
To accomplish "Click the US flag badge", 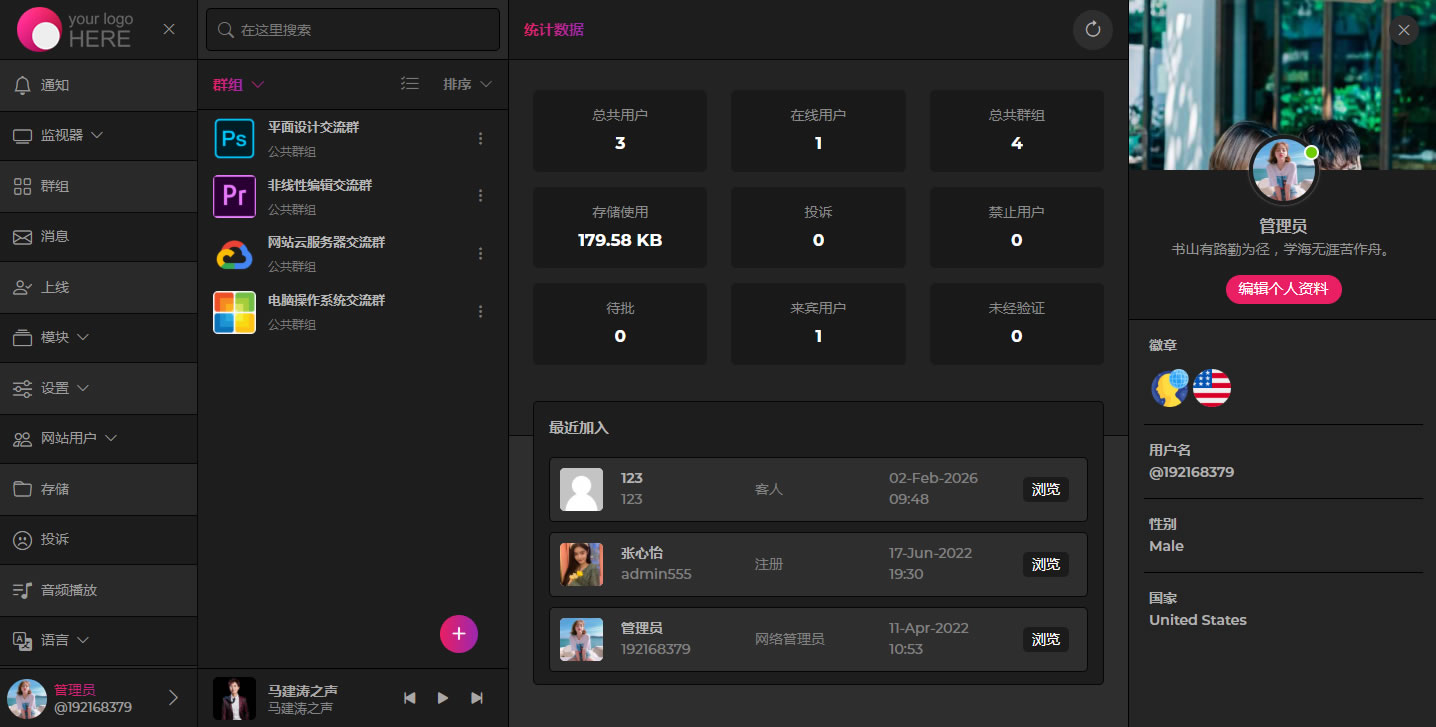I will pos(1212,388).
